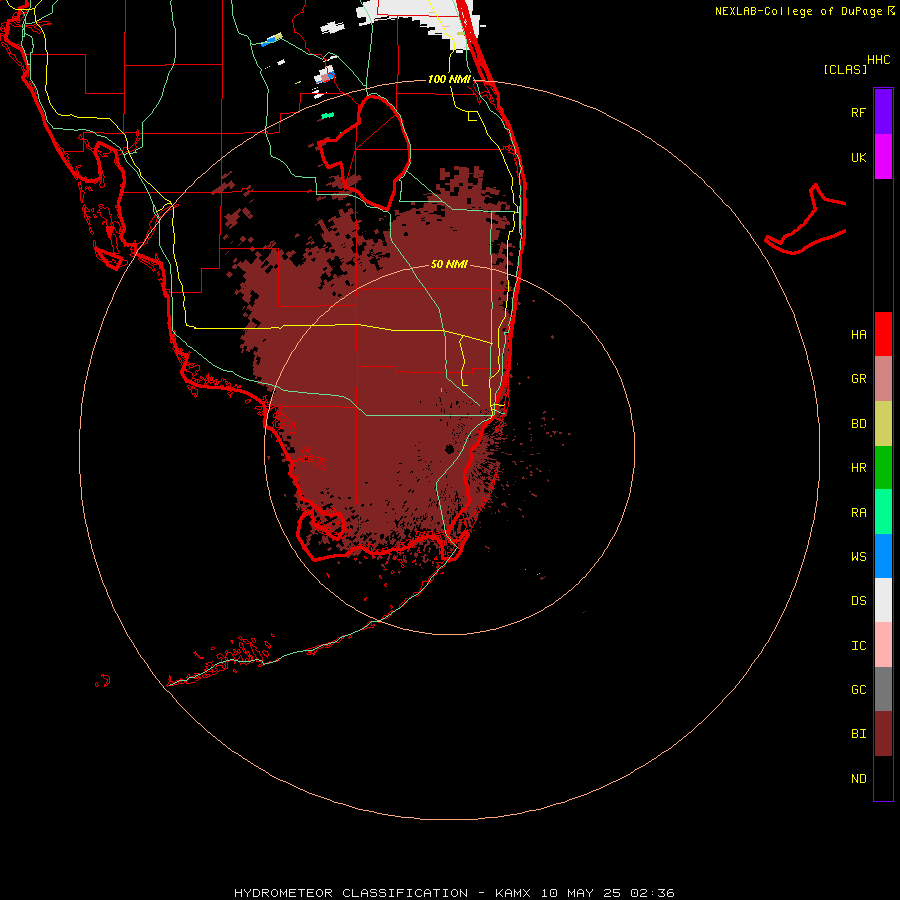Image resolution: width=900 pixels, height=900 pixels.
Task: Click the KAMX radar site identifier
Action: (x=513, y=893)
